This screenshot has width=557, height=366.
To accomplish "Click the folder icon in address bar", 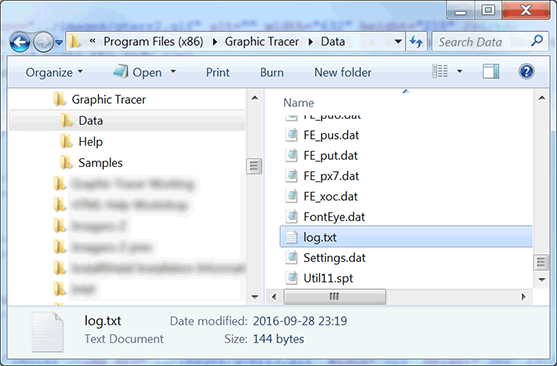I will (x=74, y=42).
